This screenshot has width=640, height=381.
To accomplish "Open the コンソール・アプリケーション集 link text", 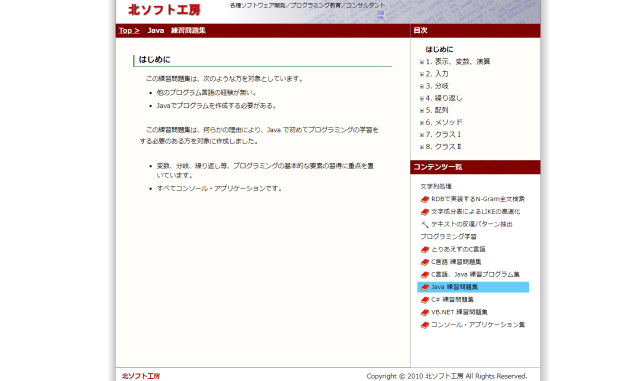I will pos(478,325).
